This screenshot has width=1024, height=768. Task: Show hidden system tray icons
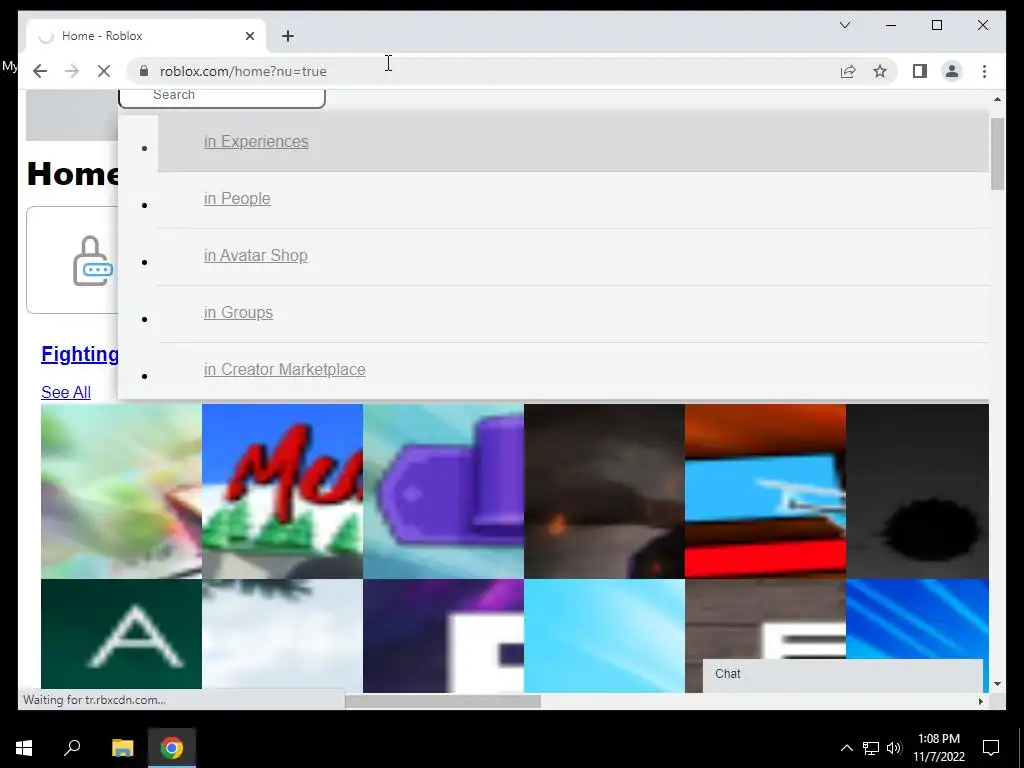(846, 748)
